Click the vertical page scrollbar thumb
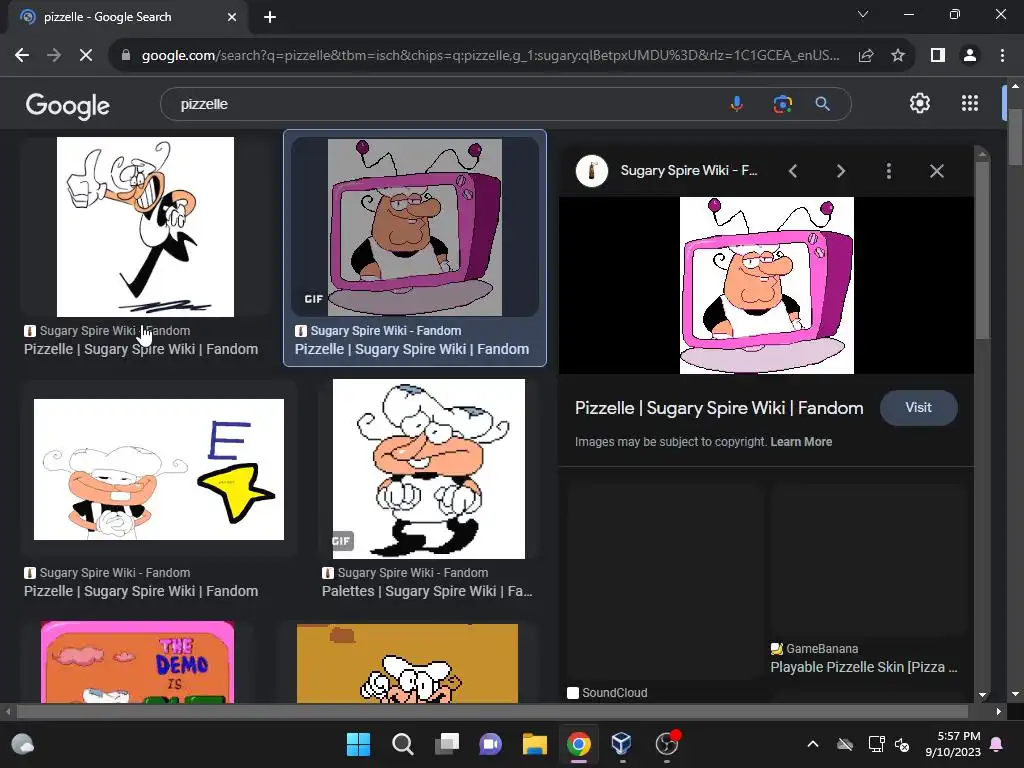Screen dimensions: 1024x768 point(1015,137)
